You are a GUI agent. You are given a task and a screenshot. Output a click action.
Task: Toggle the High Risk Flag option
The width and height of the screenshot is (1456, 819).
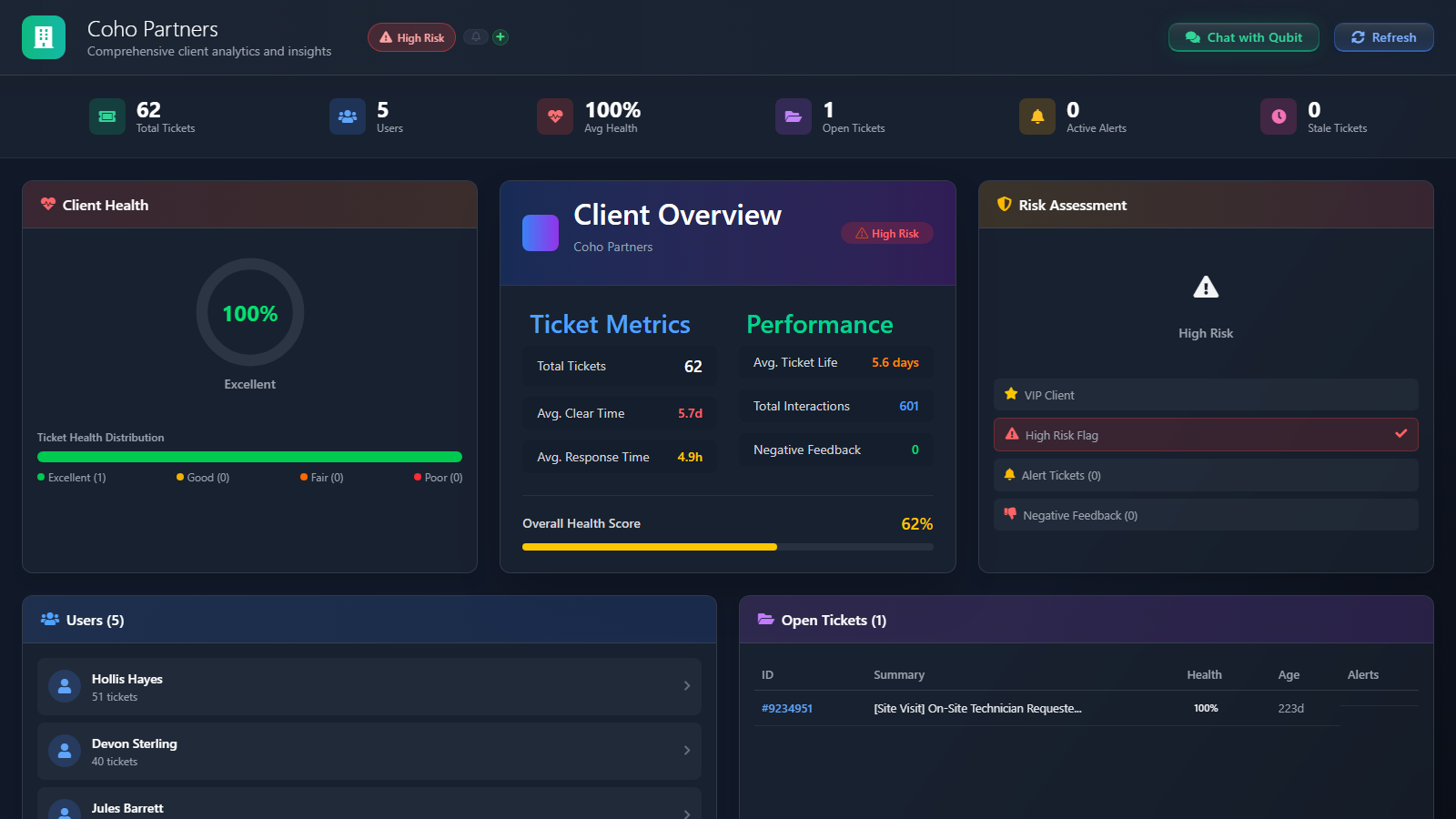(1206, 435)
